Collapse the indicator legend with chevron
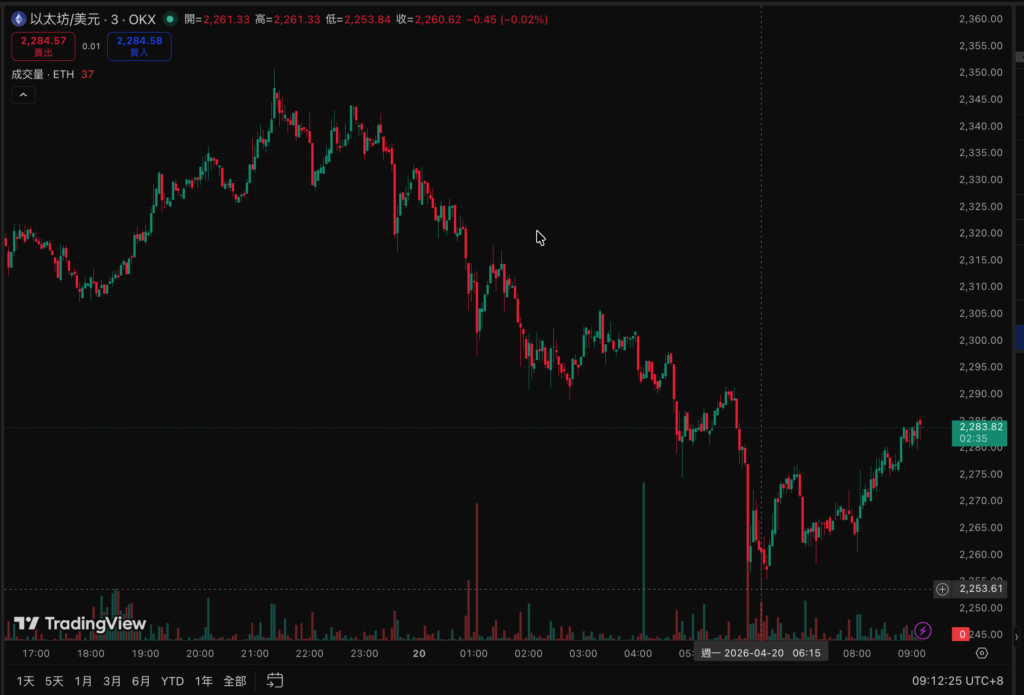 tap(23, 95)
